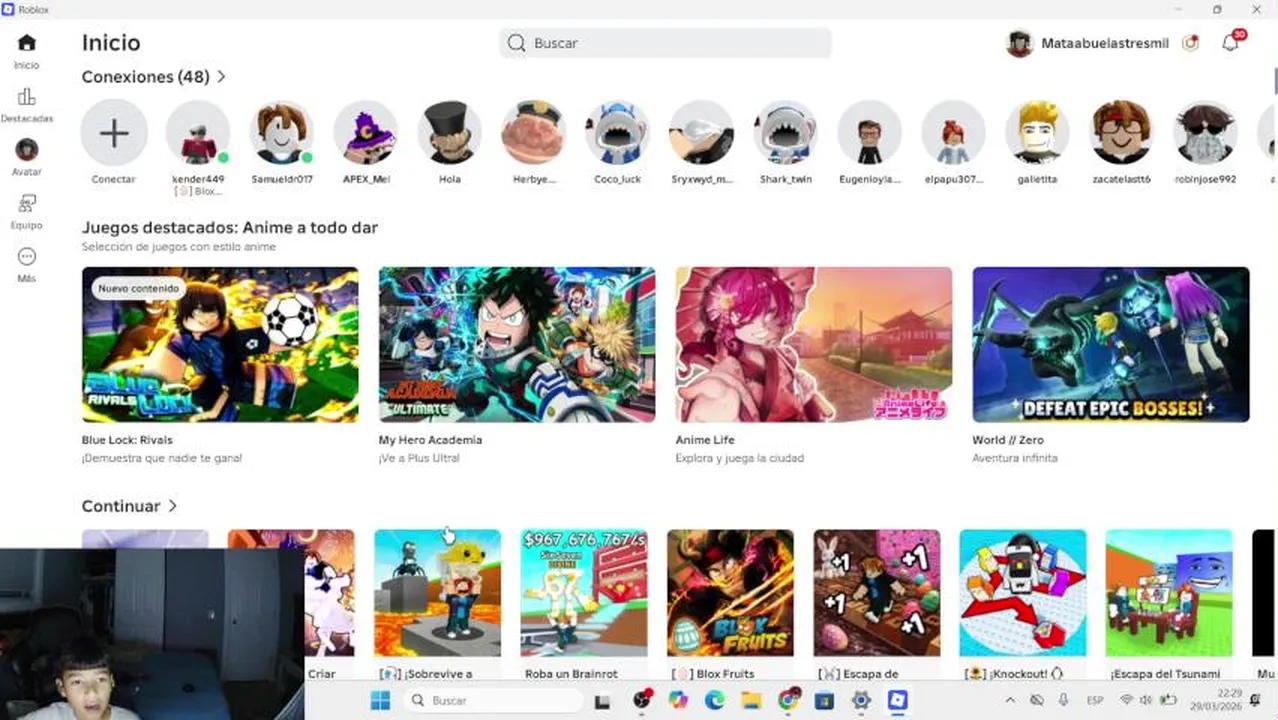Viewport: 1278px width, 720px height.
Task: Open the Sobrevive a game tile
Action: (x=437, y=593)
